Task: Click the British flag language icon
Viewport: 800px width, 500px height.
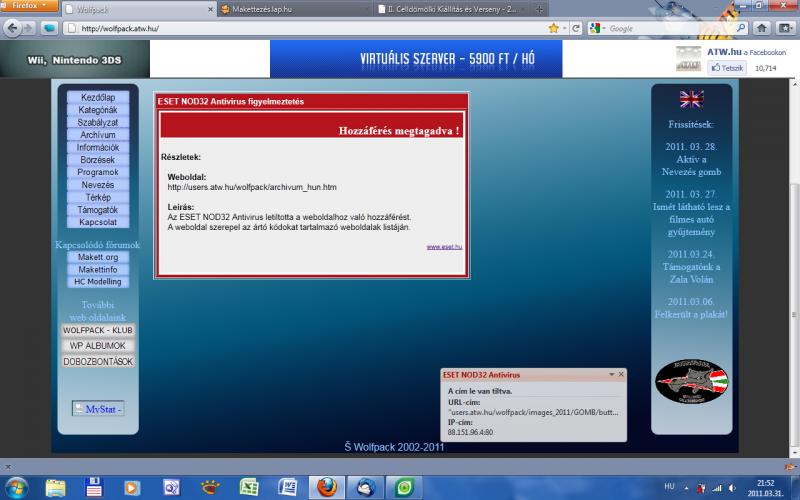Action: [691, 98]
